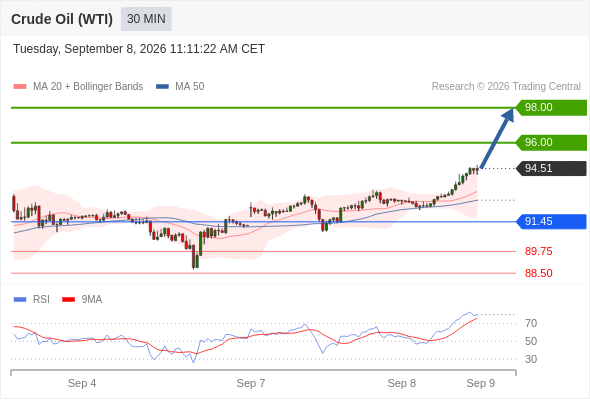Click the Research Trading Central copyright text

(x=506, y=87)
